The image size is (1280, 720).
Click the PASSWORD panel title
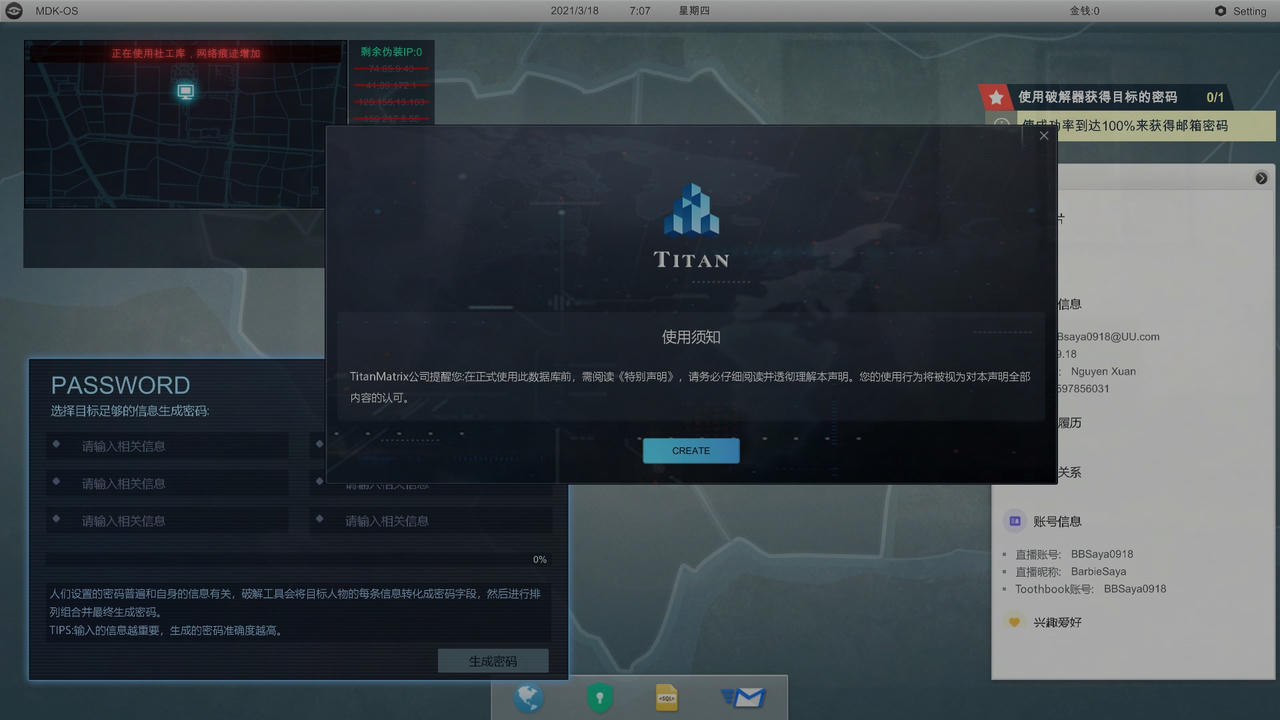click(120, 385)
